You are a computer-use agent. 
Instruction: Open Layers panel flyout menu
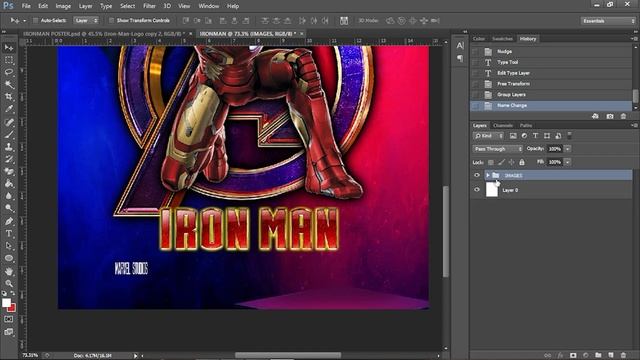pos(634,125)
